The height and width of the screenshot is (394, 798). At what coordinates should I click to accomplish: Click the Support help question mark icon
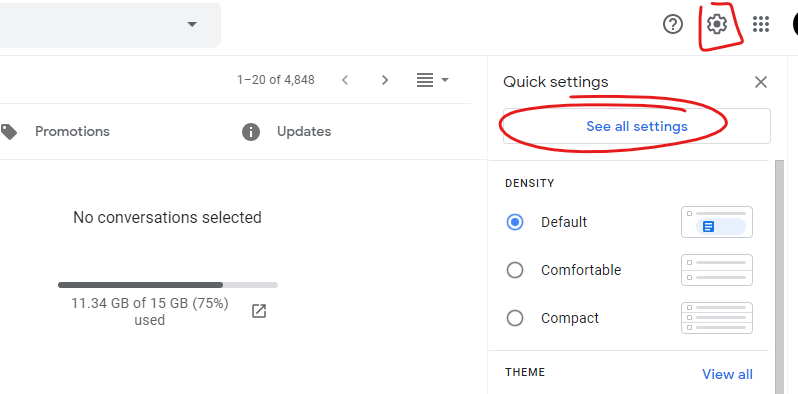673,24
